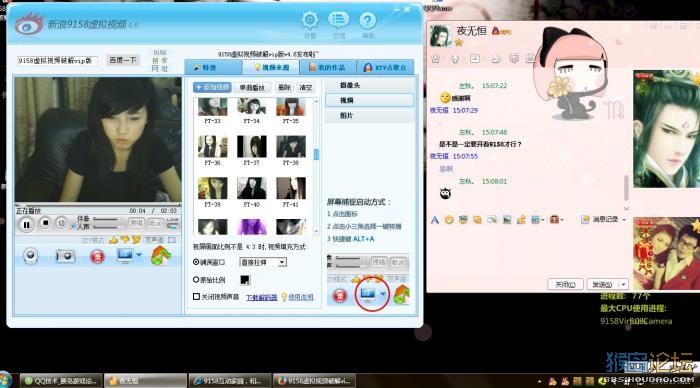Open the 使用说明 link
The image size is (700, 388).
click(x=300, y=297)
